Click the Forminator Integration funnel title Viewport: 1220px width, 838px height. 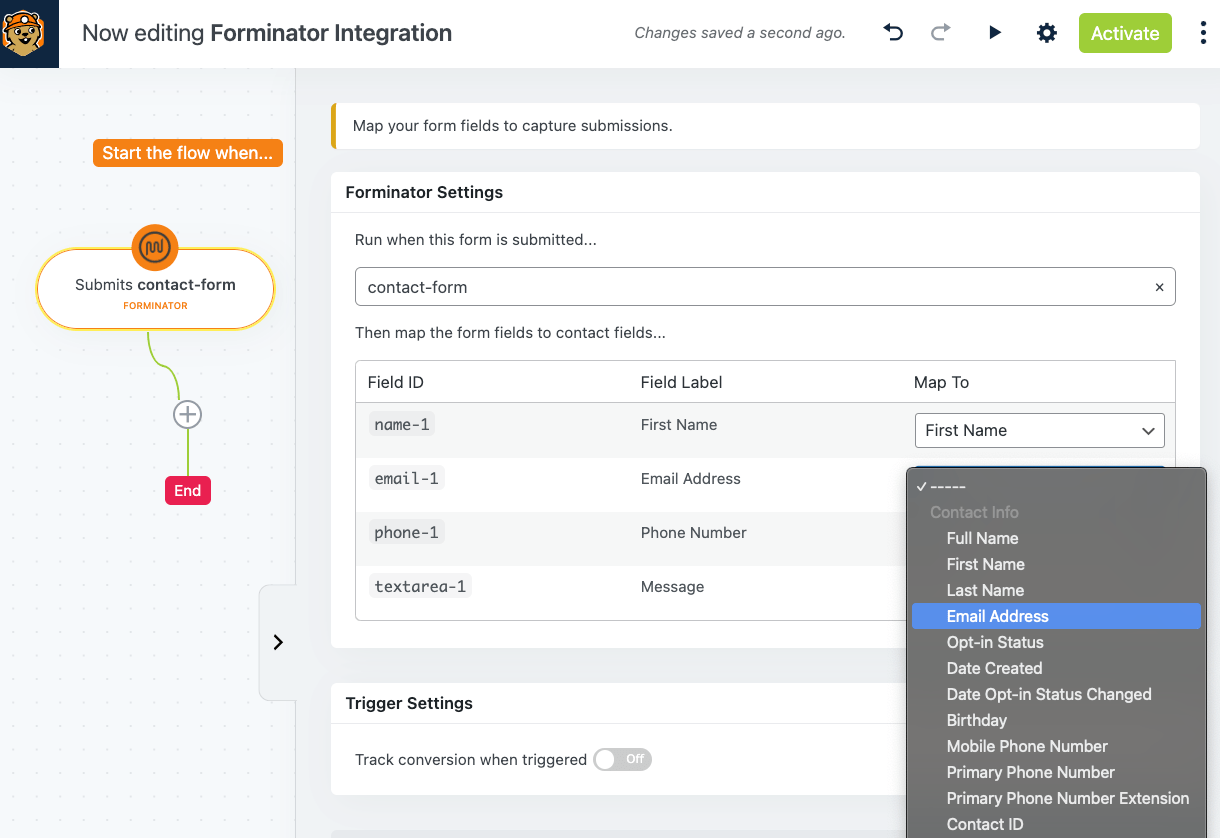(330, 33)
